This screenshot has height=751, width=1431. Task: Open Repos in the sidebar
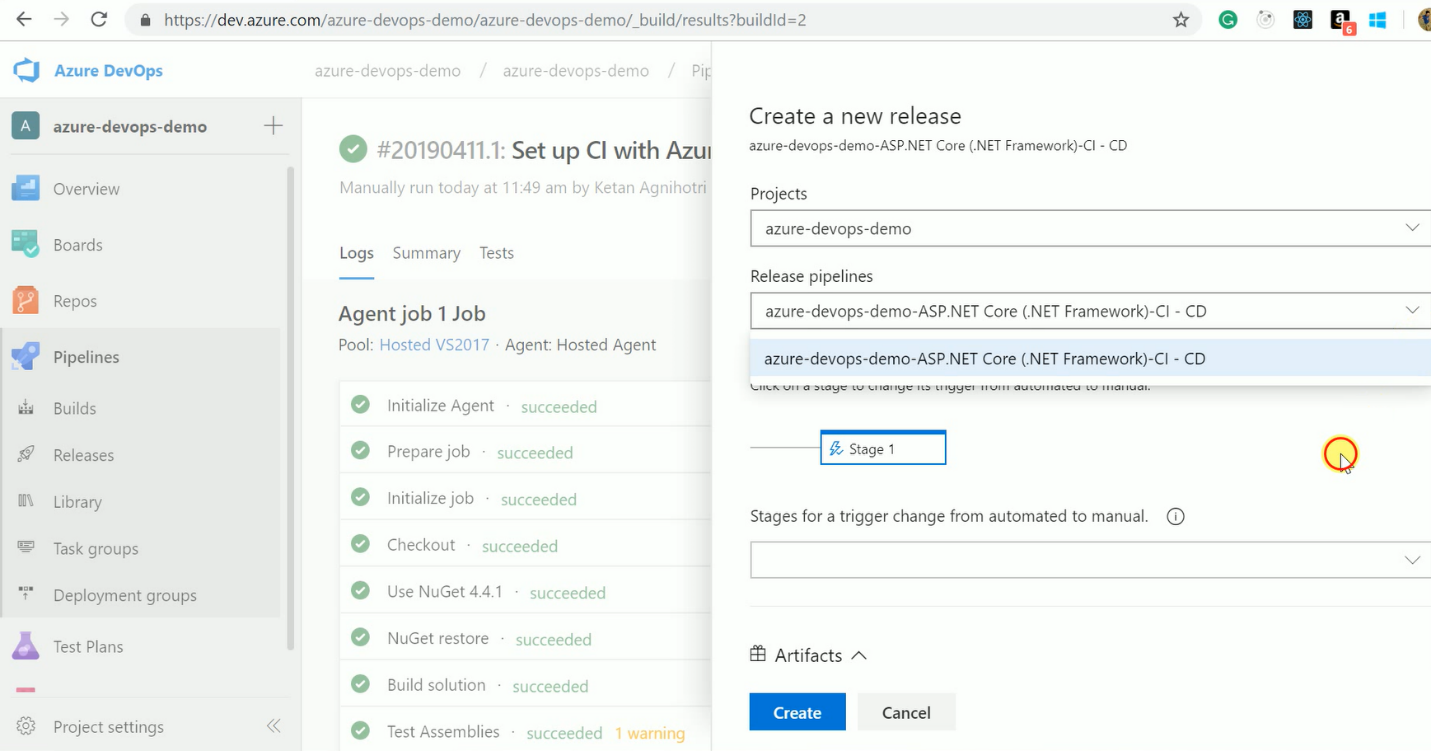coord(75,301)
